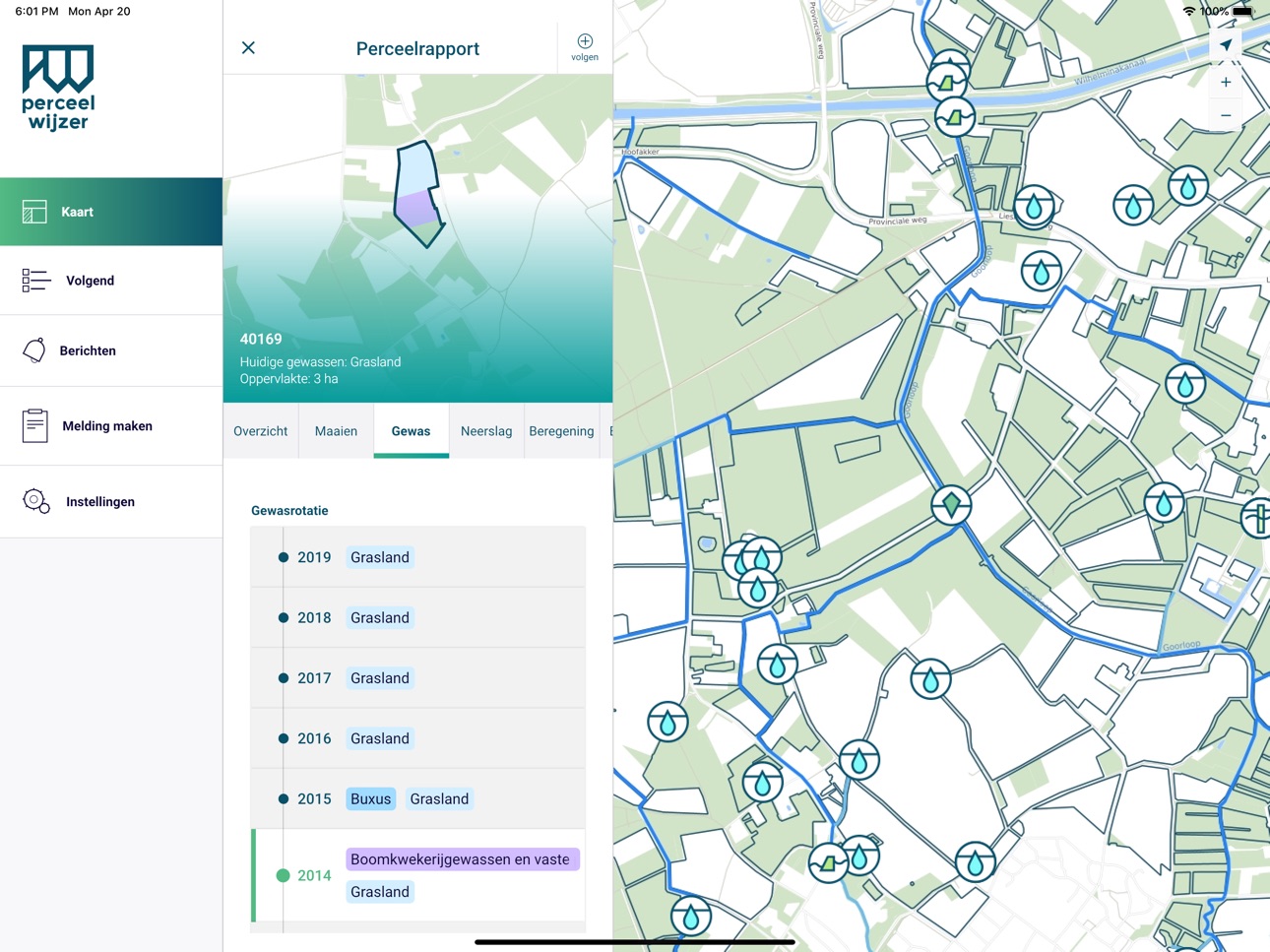Zoom out on the map
Screen dimensions: 1270x952
(x=1226, y=116)
